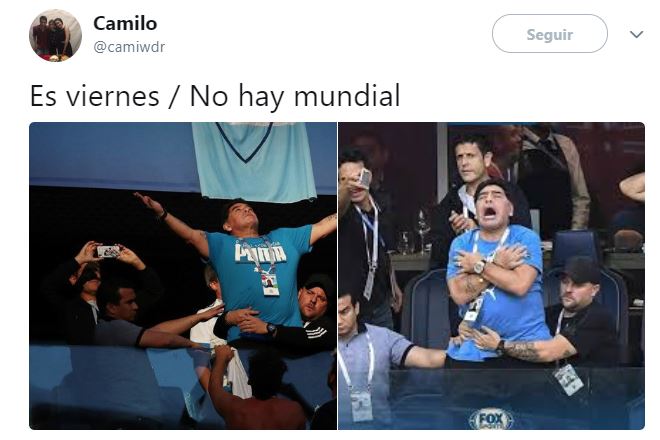Click the lanyard badge on Puma shirt
The height and width of the screenshot is (440, 660).
tap(270, 285)
